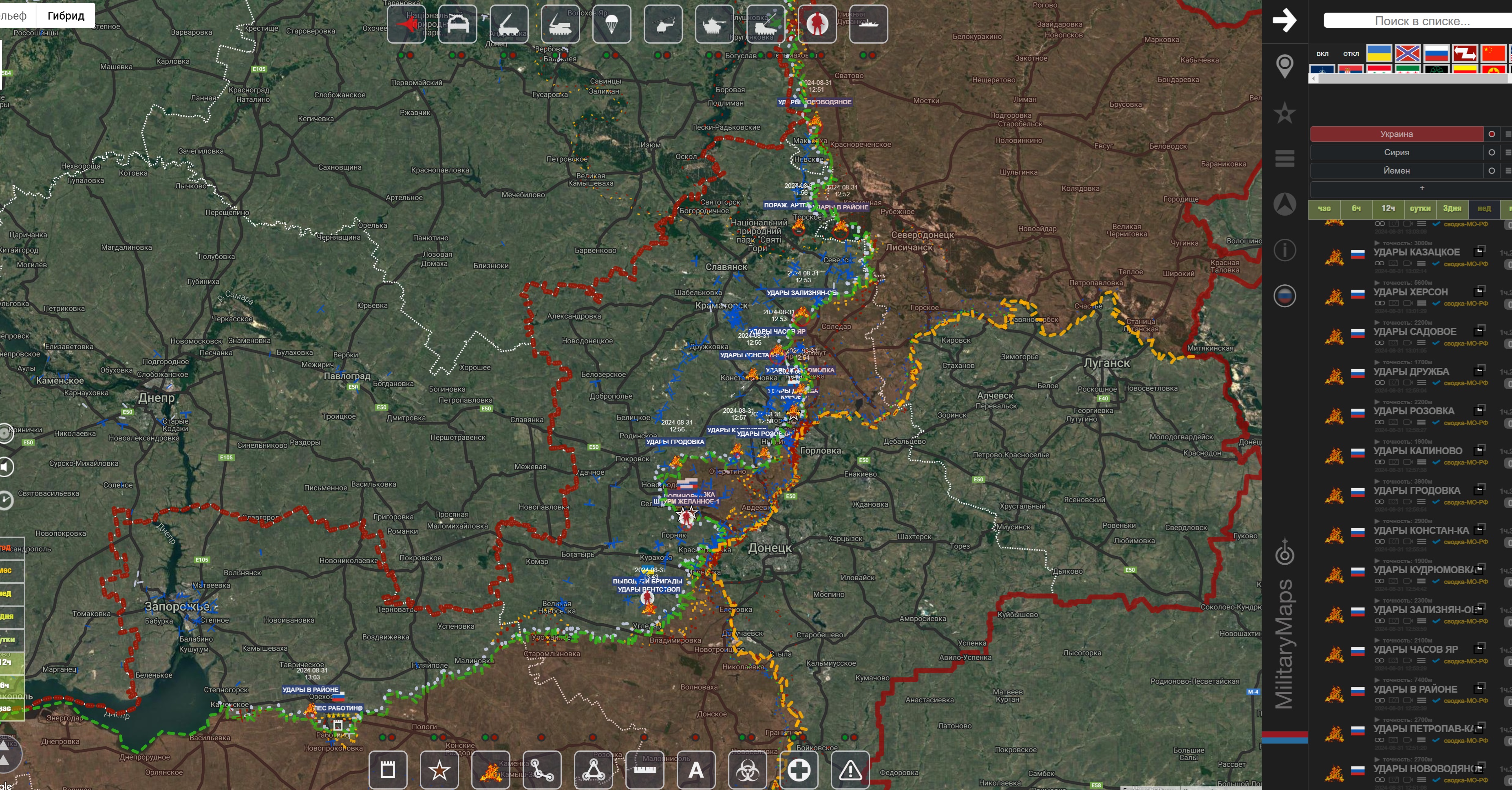Click the warship naval filter icon

click(x=868, y=24)
